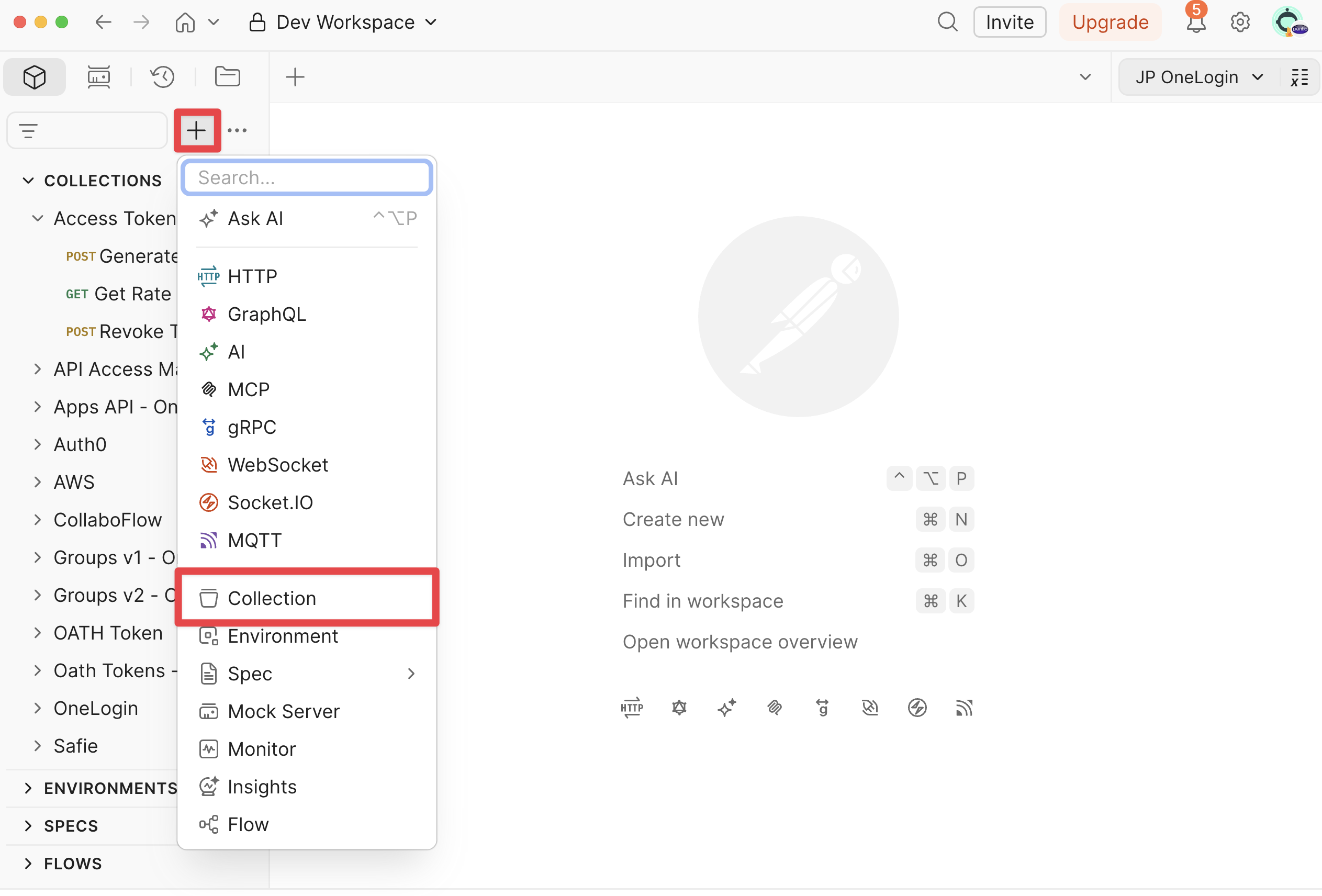The height and width of the screenshot is (896, 1322).
Task: Click the GraphQL icon in the launchpad shortcuts row
Action: [x=679, y=708]
